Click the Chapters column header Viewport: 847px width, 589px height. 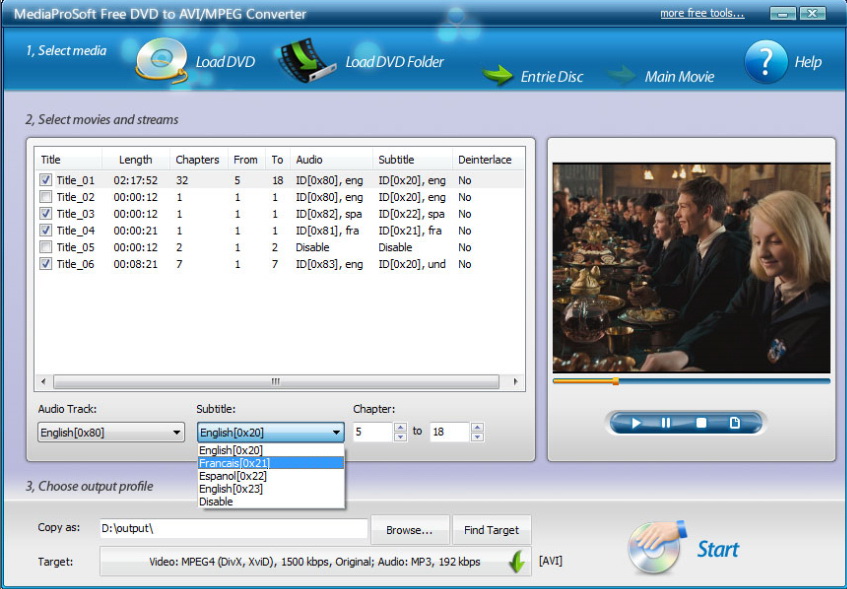[198, 159]
